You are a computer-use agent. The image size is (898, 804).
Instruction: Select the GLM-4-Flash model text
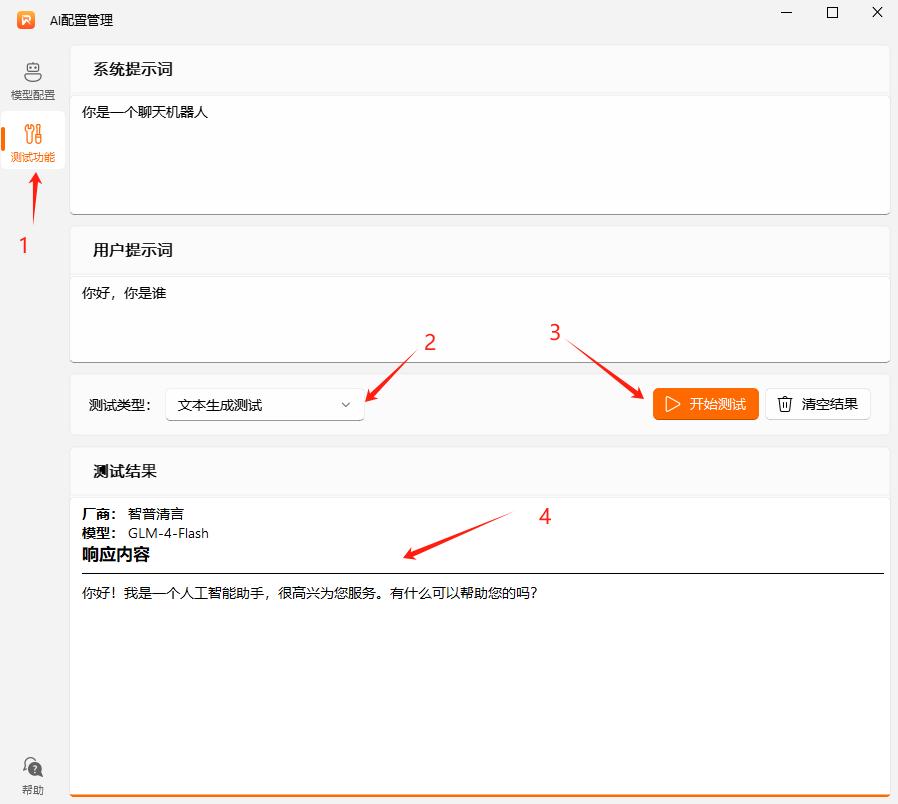[x=168, y=533]
